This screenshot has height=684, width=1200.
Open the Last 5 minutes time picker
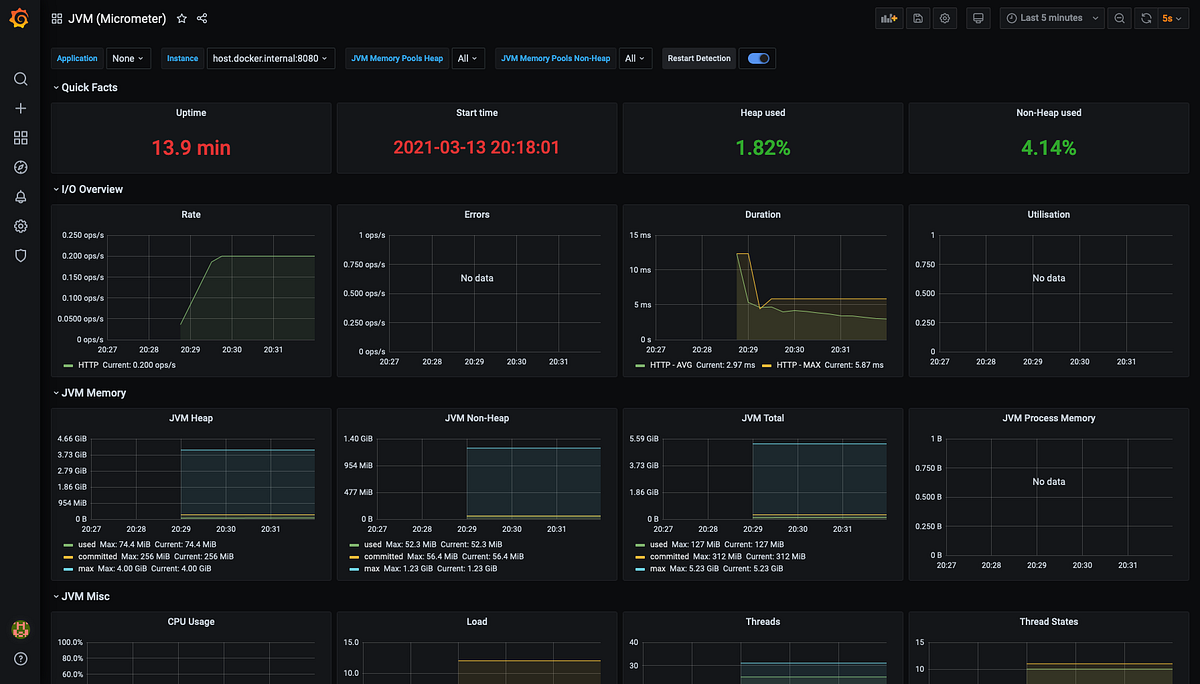[x=1051, y=17]
